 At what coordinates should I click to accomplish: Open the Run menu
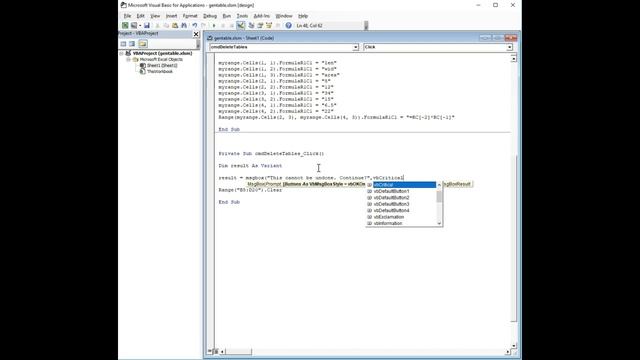(x=227, y=16)
